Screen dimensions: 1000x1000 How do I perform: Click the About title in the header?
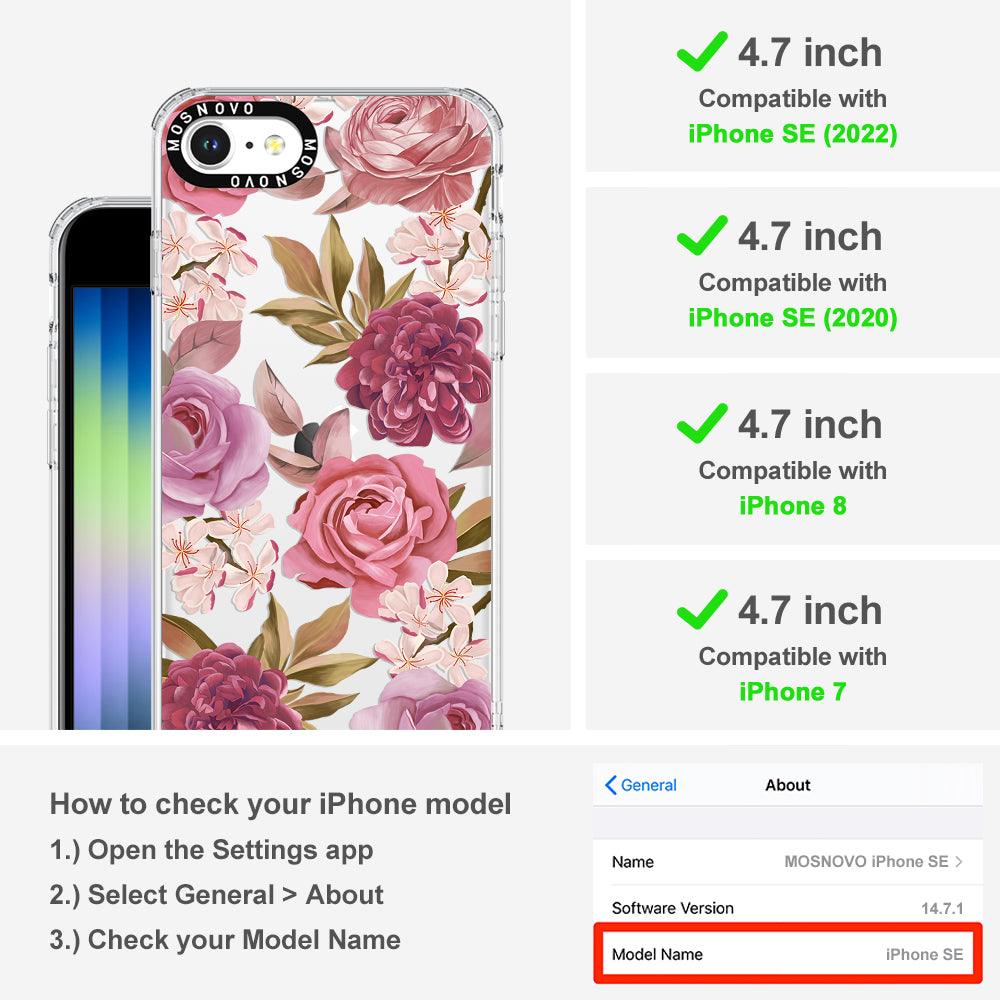point(788,785)
